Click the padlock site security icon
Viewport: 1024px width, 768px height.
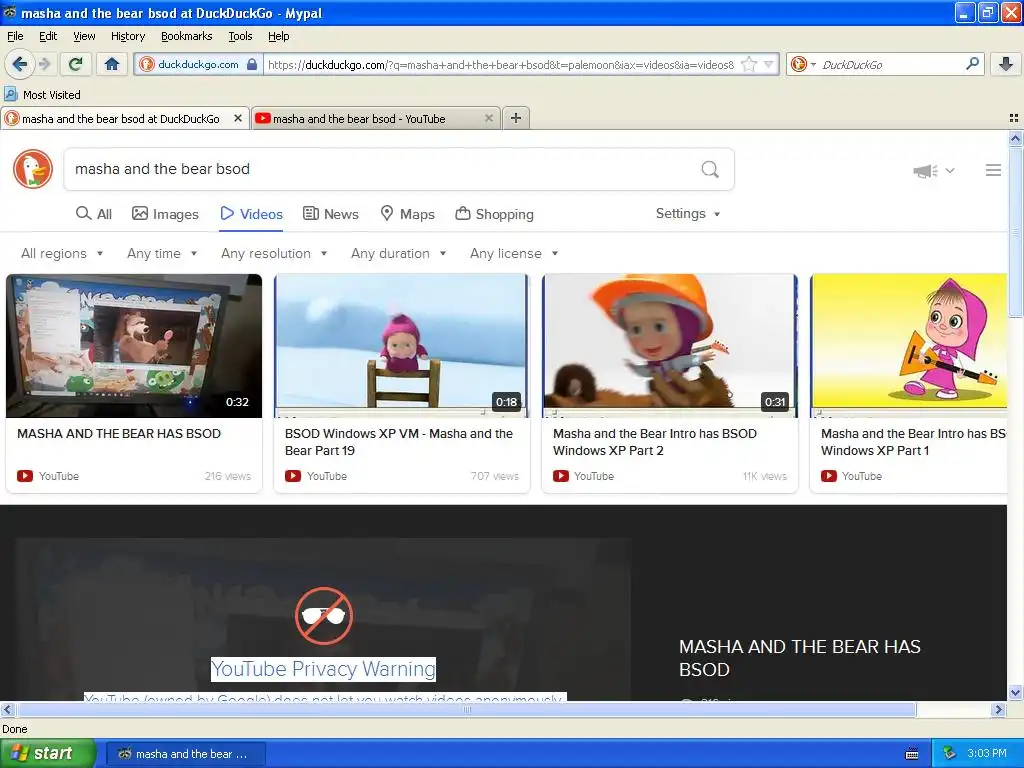point(251,64)
